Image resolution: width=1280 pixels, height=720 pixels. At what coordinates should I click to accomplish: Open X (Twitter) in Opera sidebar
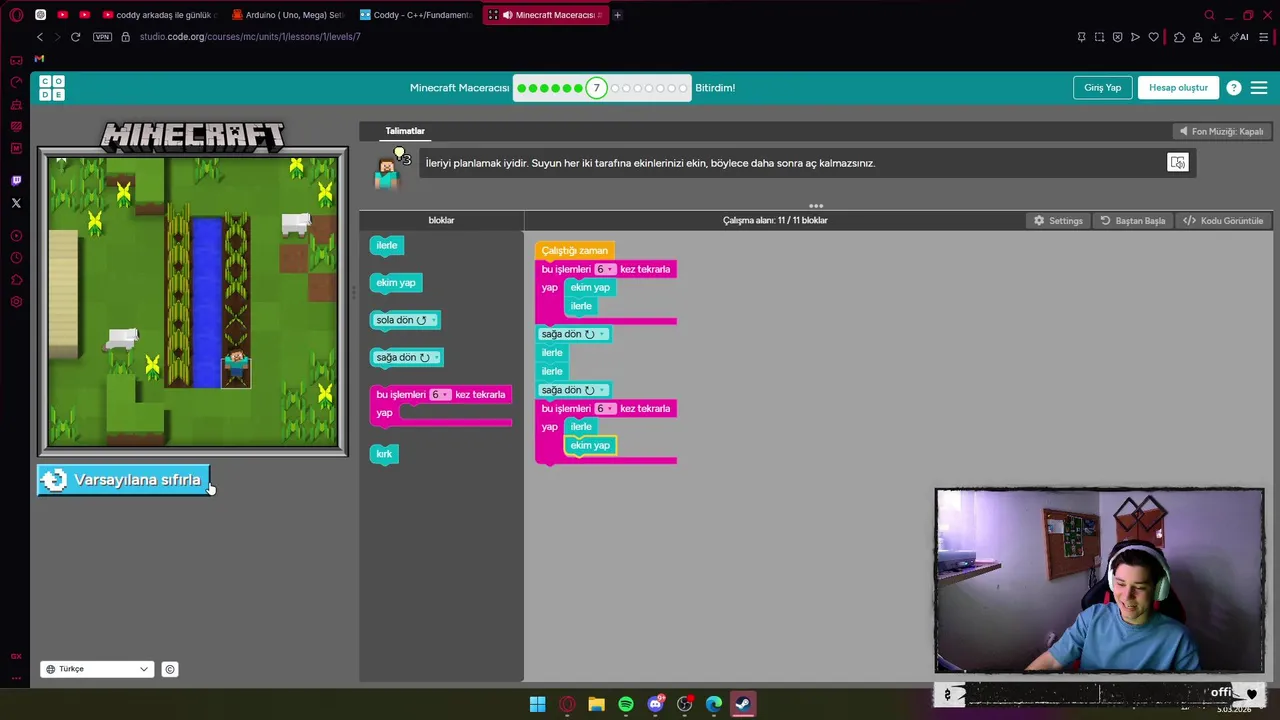point(16,203)
